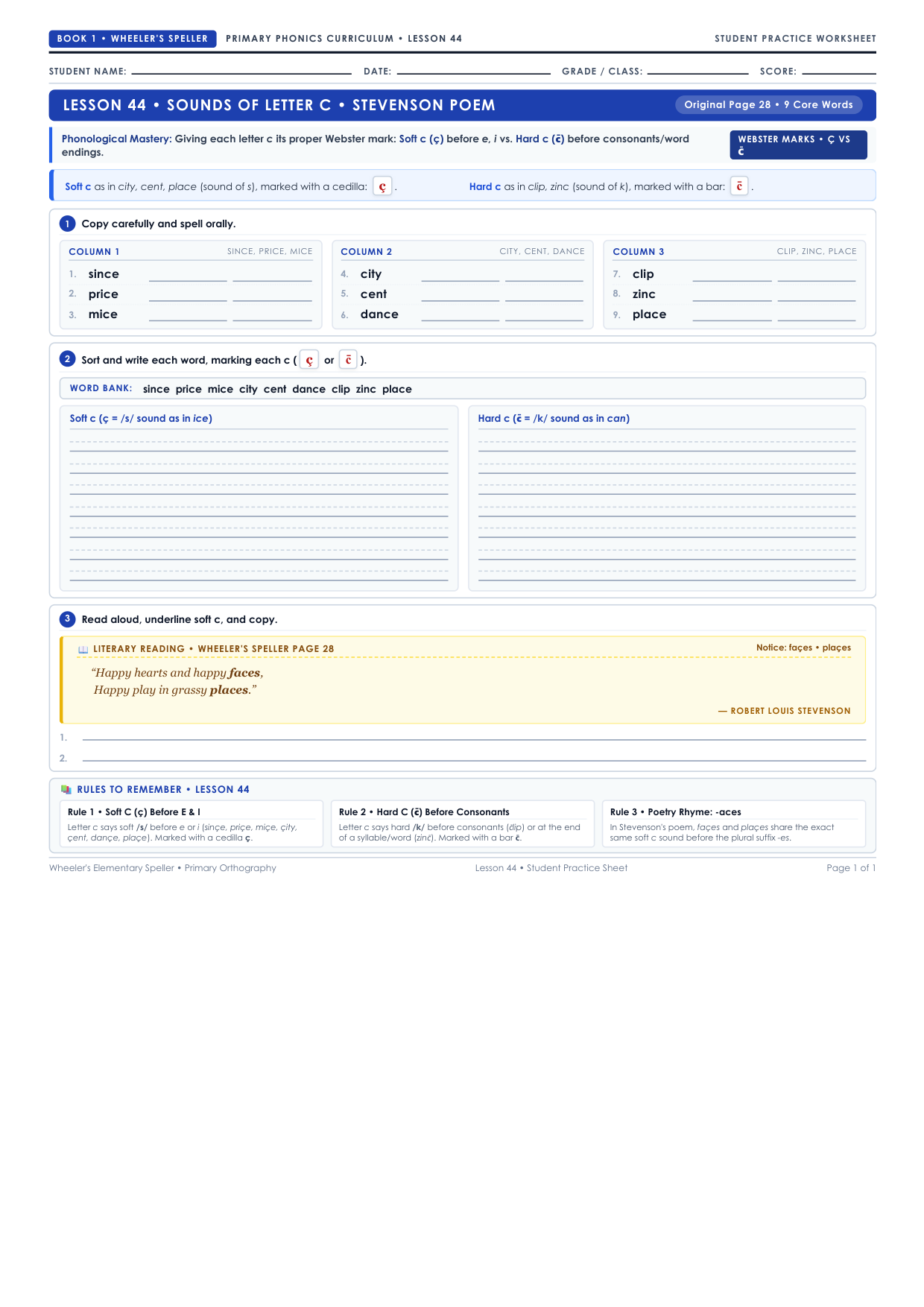The height and width of the screenshot is (1307, 924).
Task: Click the cedilla ç box in the Soft c example line
Action: 382,187
